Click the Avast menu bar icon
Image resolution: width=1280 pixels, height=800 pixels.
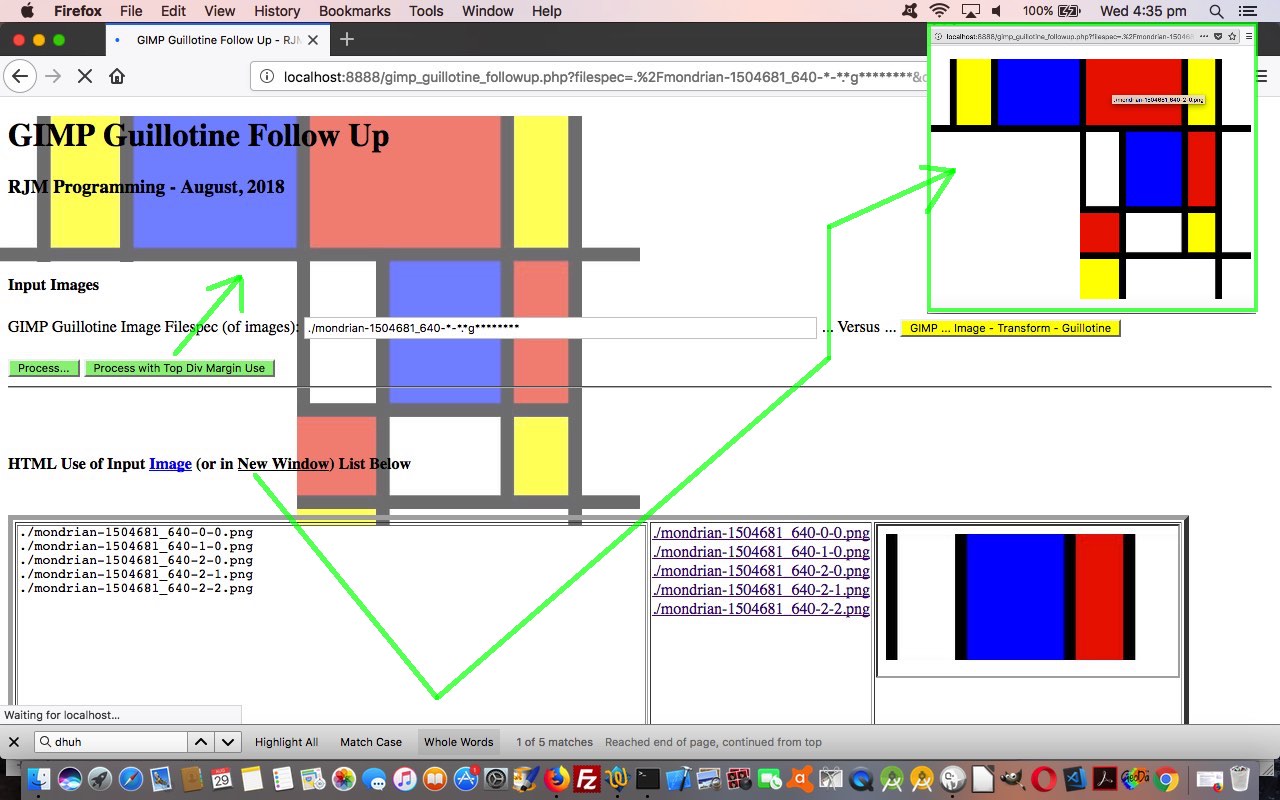pyautogui.click(x=909, y=11)
